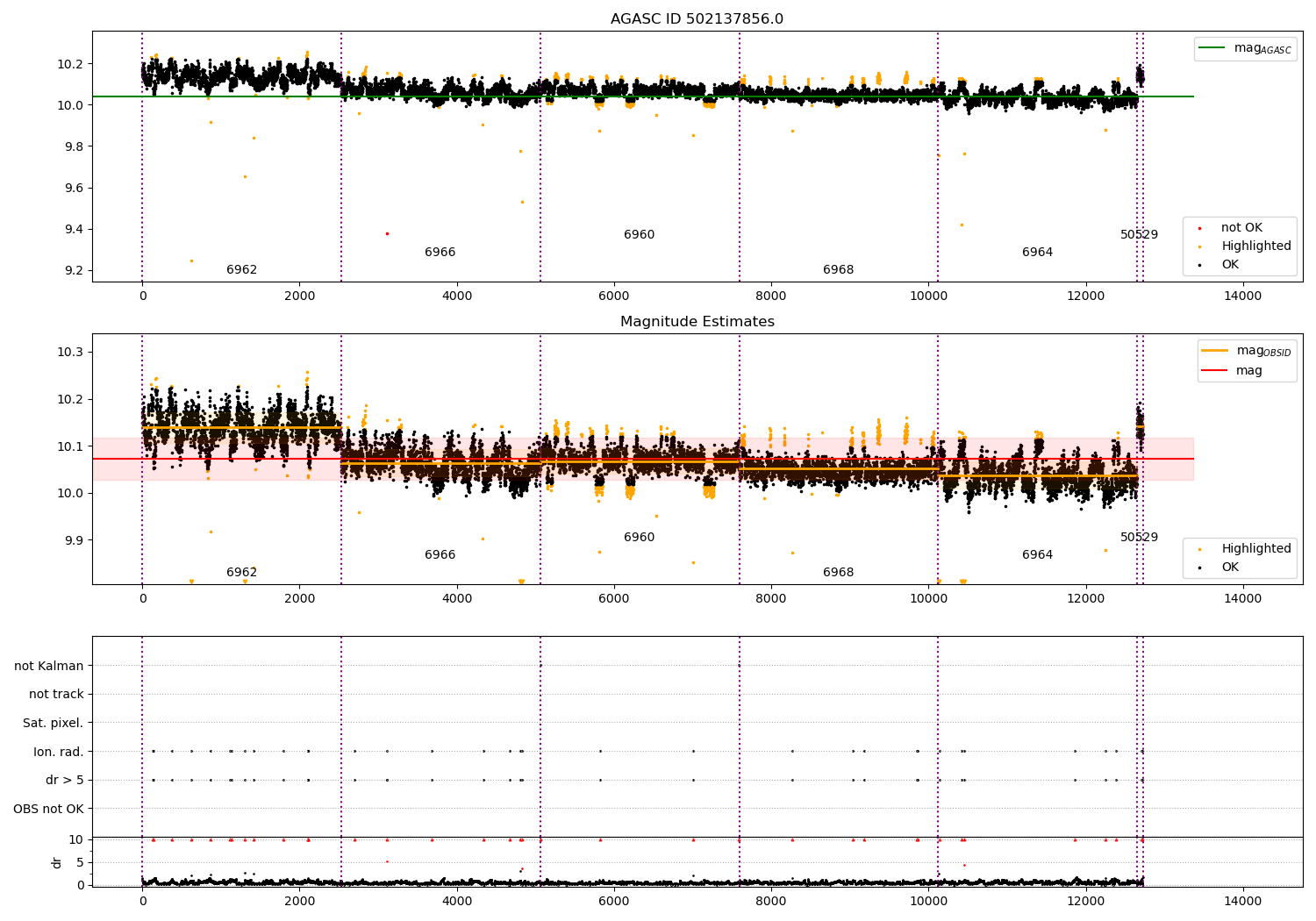Click obsid 6960 in Magnitude Estimates plot
This screenshot has width=1316, height=921.
click(640, 538)
